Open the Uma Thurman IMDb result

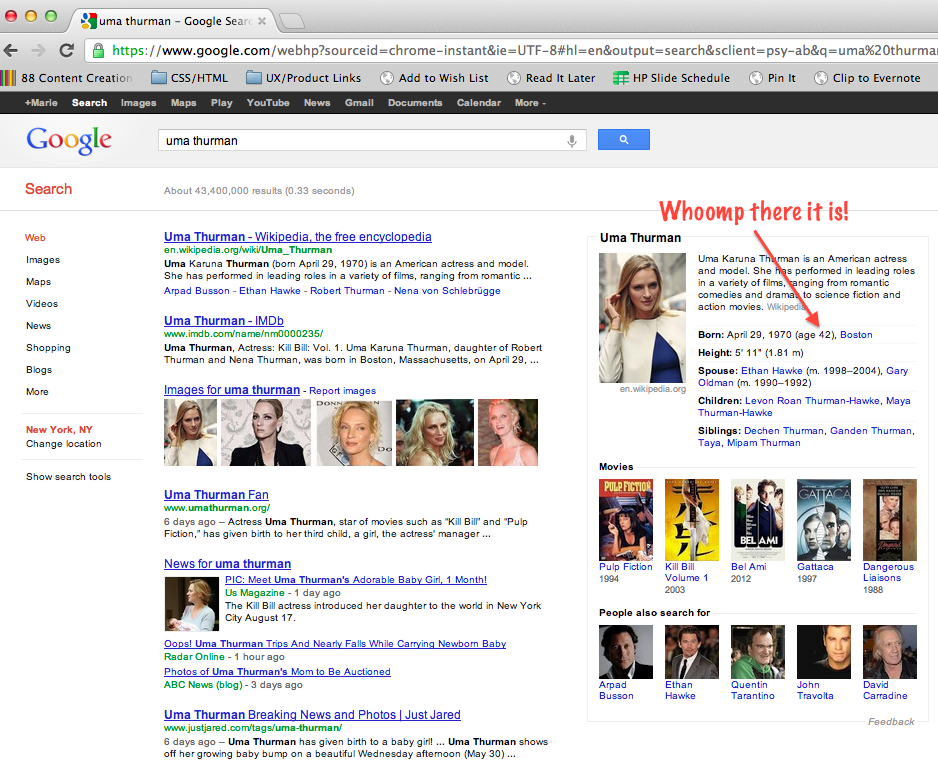coord(224,321)
